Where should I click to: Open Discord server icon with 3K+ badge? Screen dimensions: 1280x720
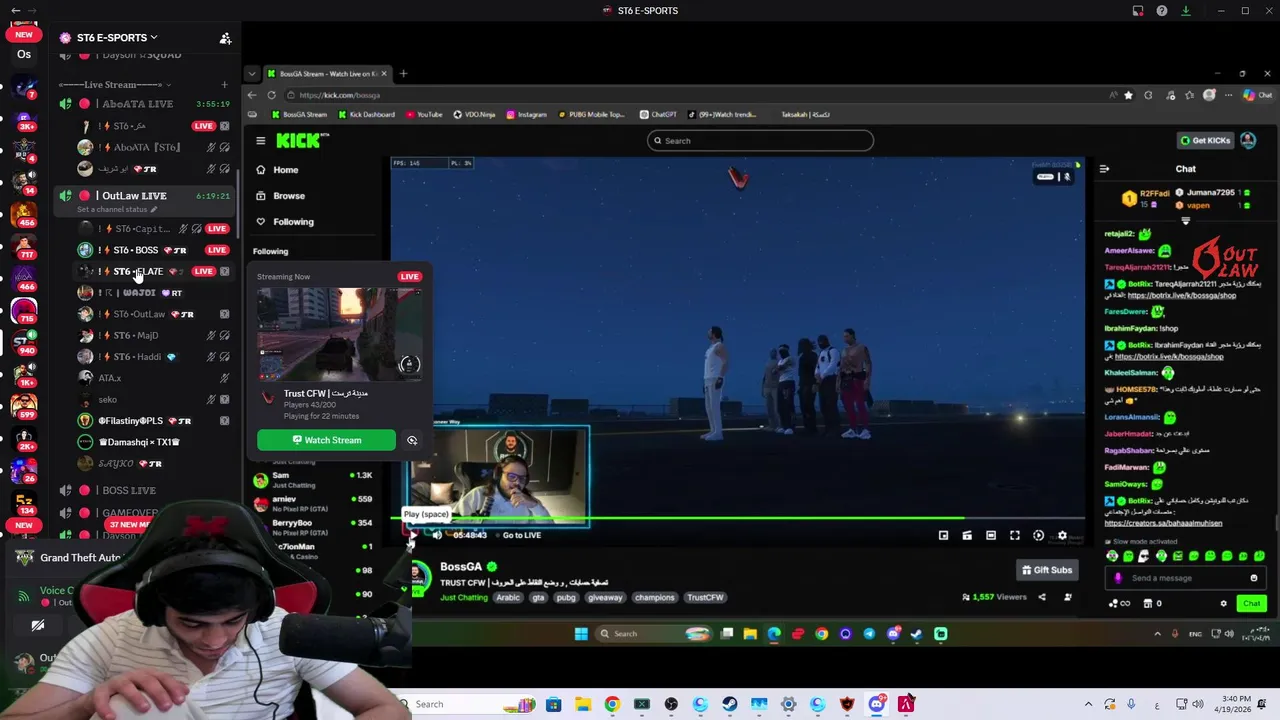click(x=24, y=118)
